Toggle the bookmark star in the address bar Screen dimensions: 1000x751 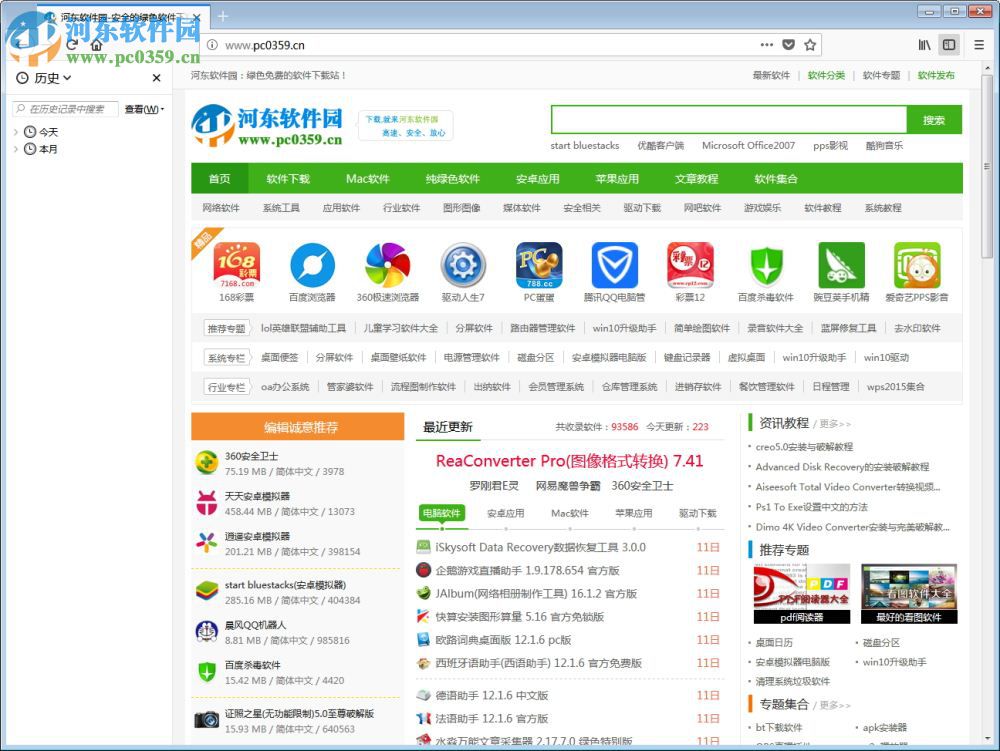pyautogui.click(x=811, y=45)
